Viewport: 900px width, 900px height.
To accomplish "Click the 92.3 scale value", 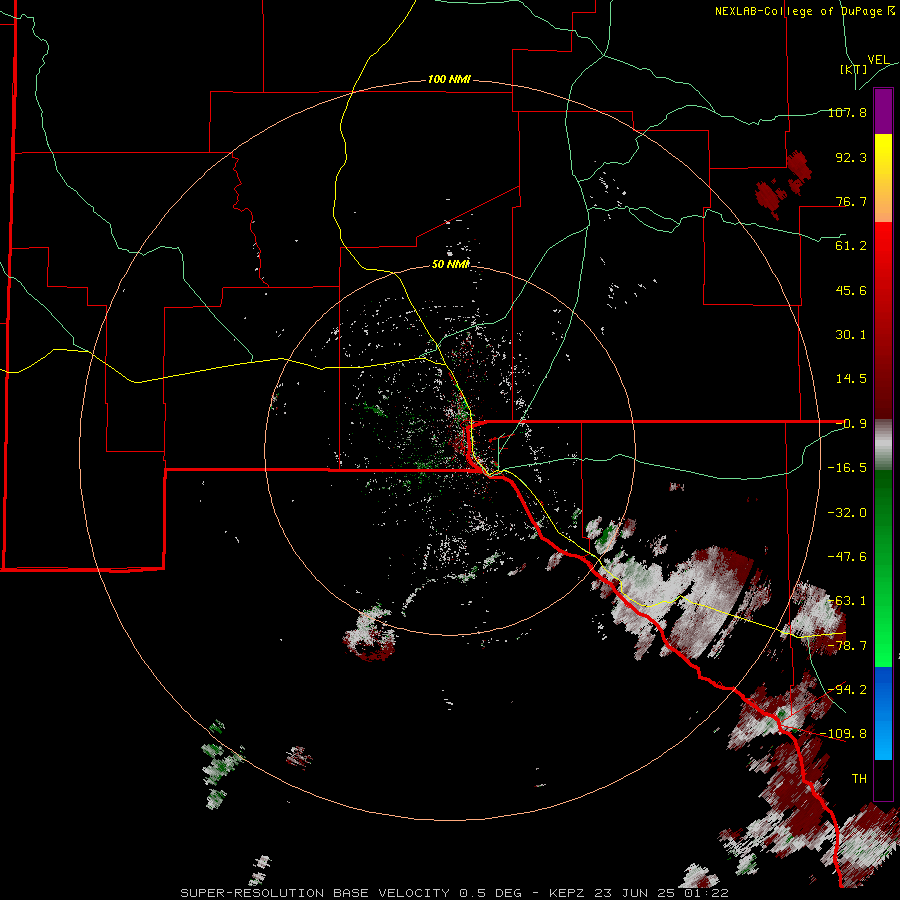I will [851, 157].
